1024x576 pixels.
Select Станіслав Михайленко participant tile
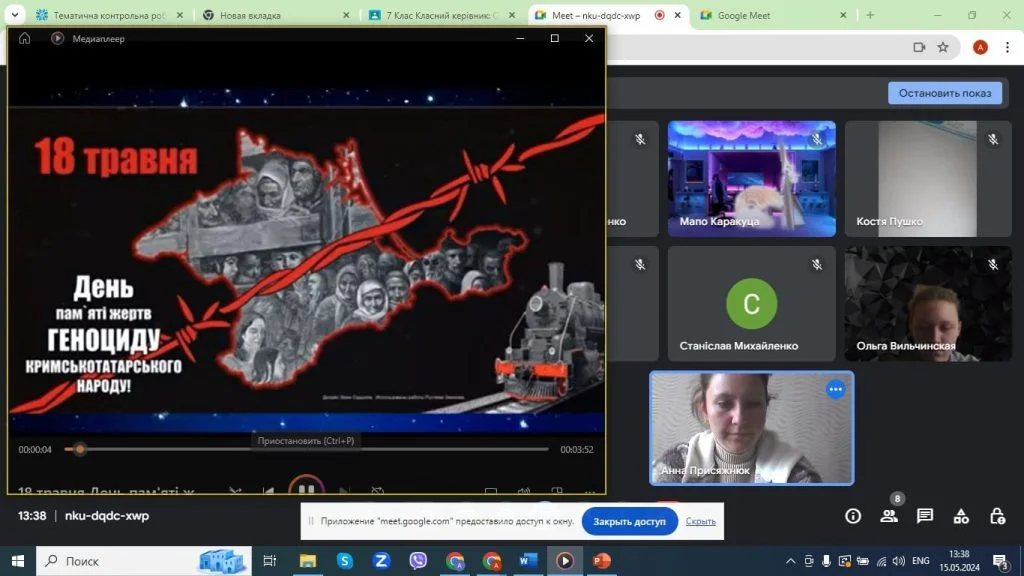pyautogui.click(x=752, y=304)
